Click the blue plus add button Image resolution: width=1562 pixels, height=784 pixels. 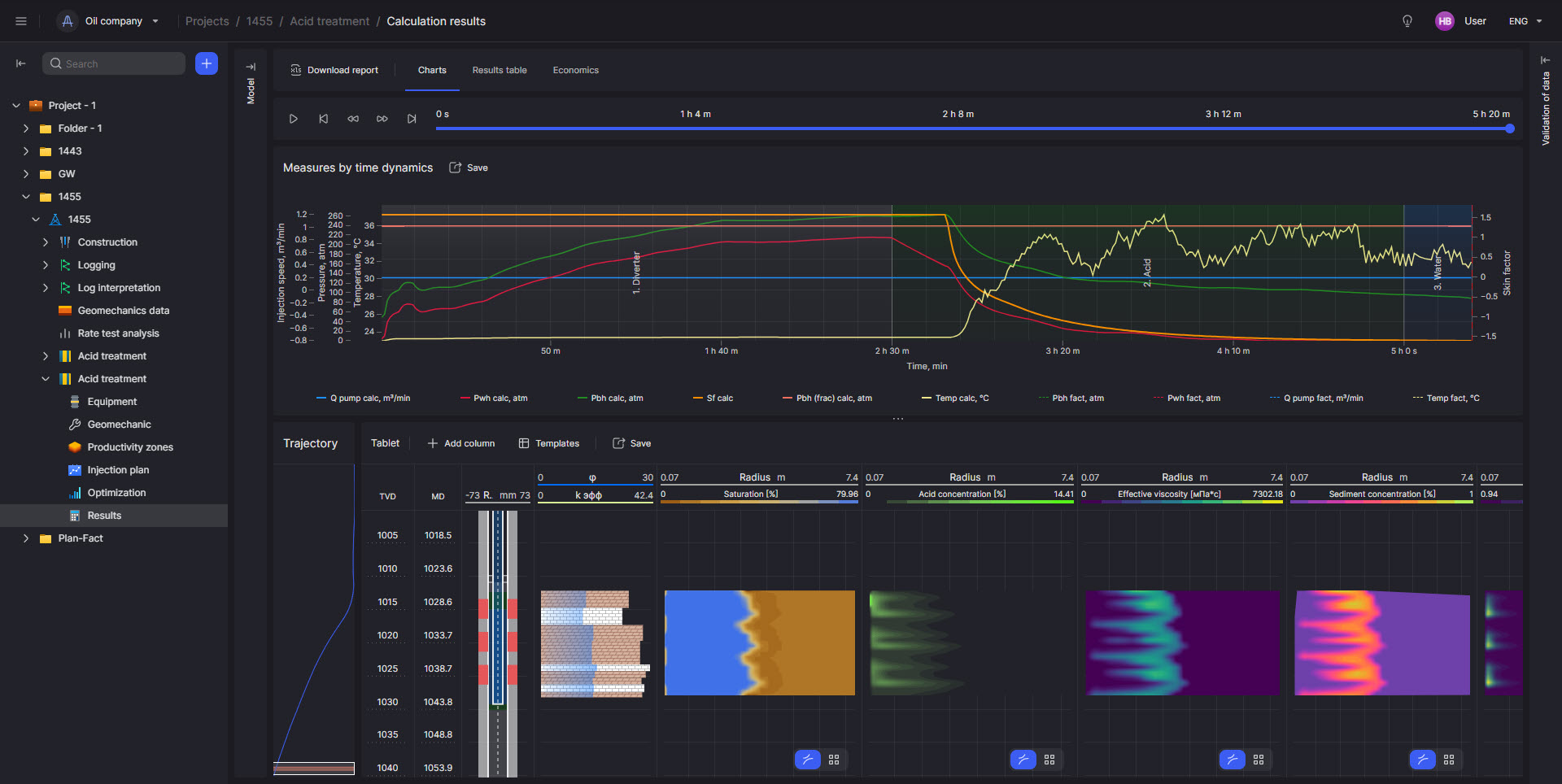207,63
